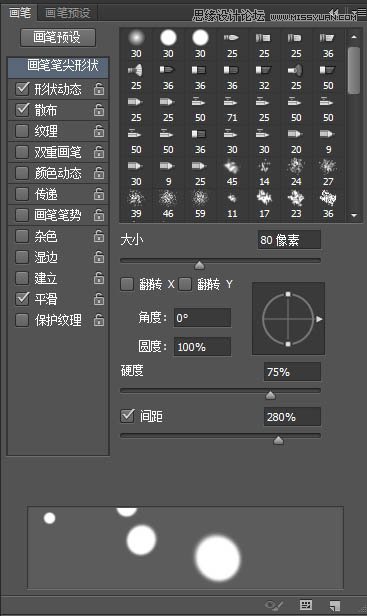This screenshot has width=367, height=616.
Task: Click the brush stroke preview area
Action: [x=185, y=548]
